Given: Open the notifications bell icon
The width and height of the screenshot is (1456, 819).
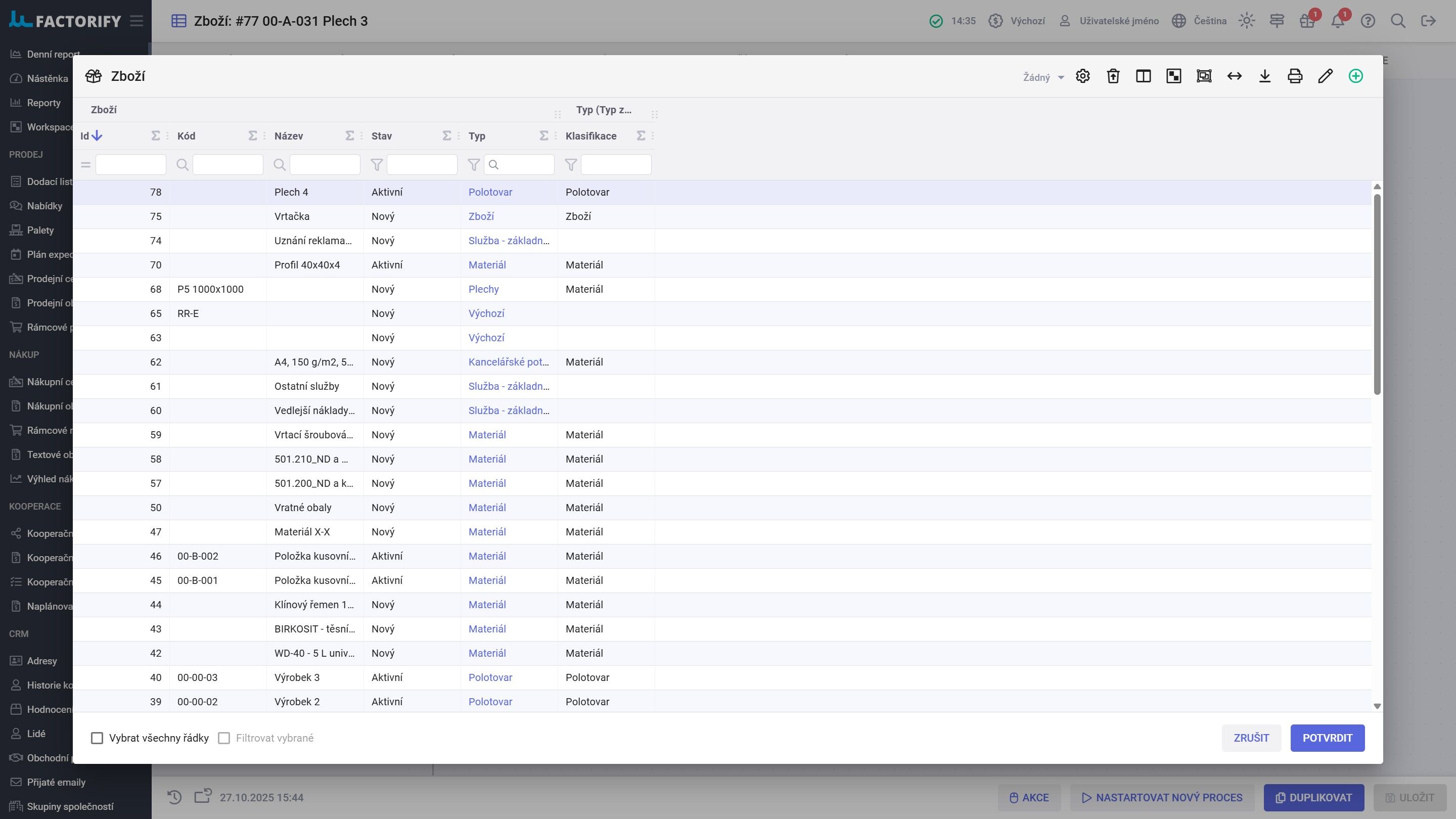Looking at the screenshot, I should [x=1337, y=21].
